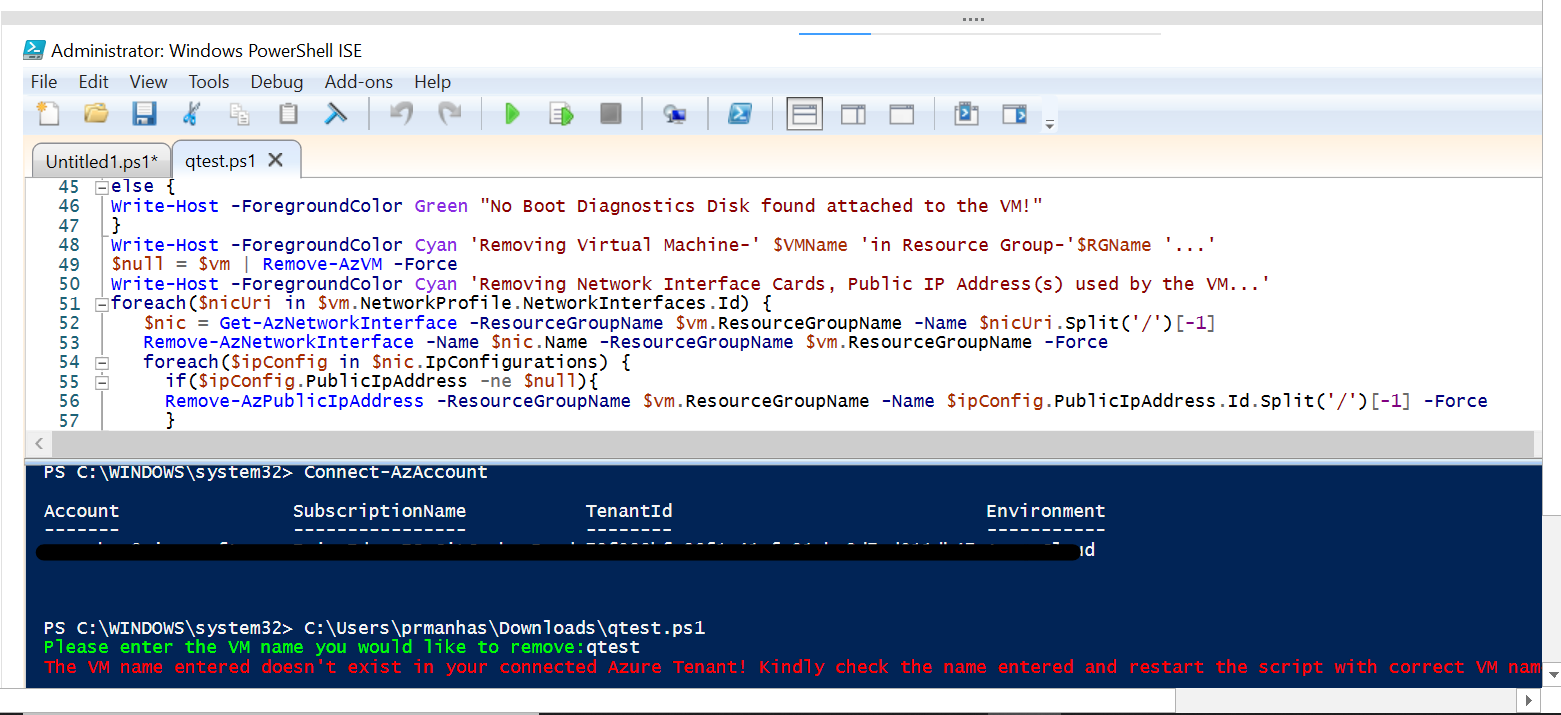This screenshot has height=715, width=1561.
Task: Click the 'No Boot Diagnostics Disk' string
Action: pyautogui.click(x=761, y=206)
